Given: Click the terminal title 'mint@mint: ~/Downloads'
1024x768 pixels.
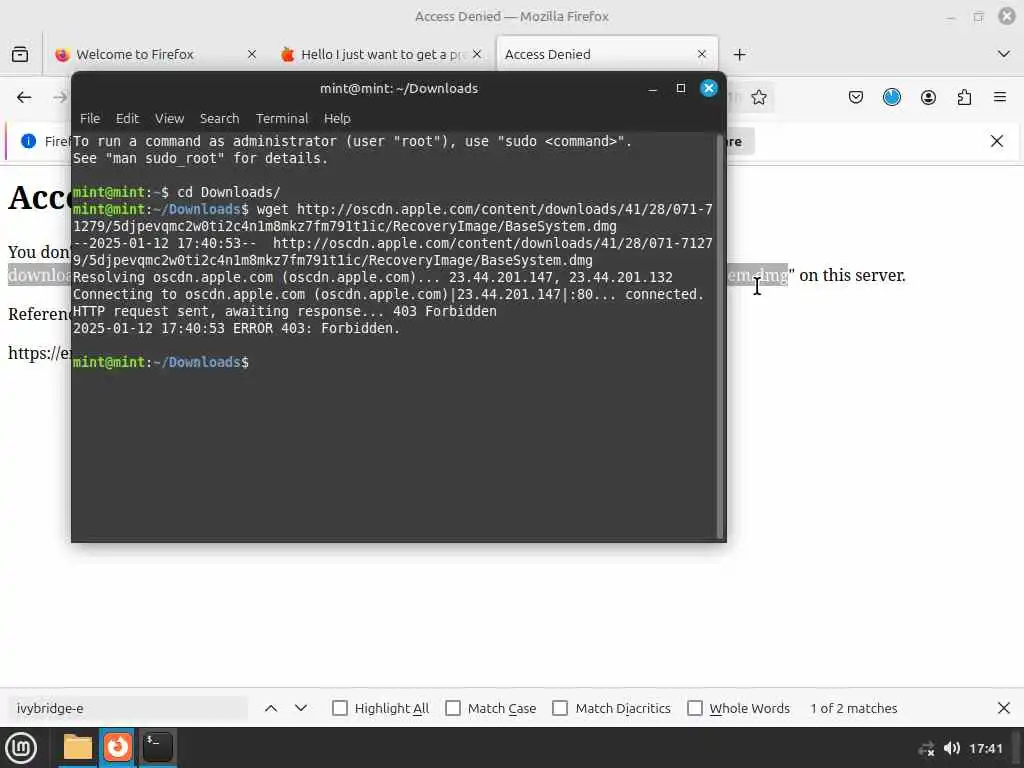Looking at the screenshot, I should (x=399, y=88).
